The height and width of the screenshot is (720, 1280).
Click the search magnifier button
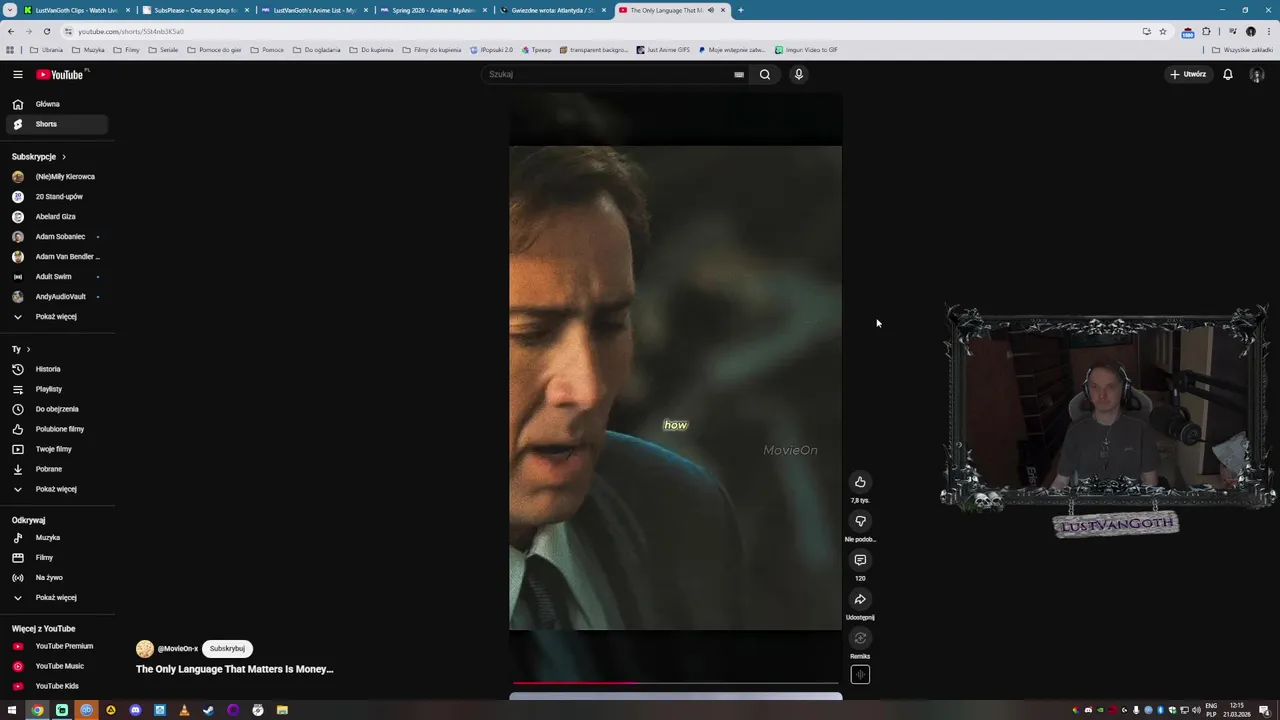coord(765,74)
